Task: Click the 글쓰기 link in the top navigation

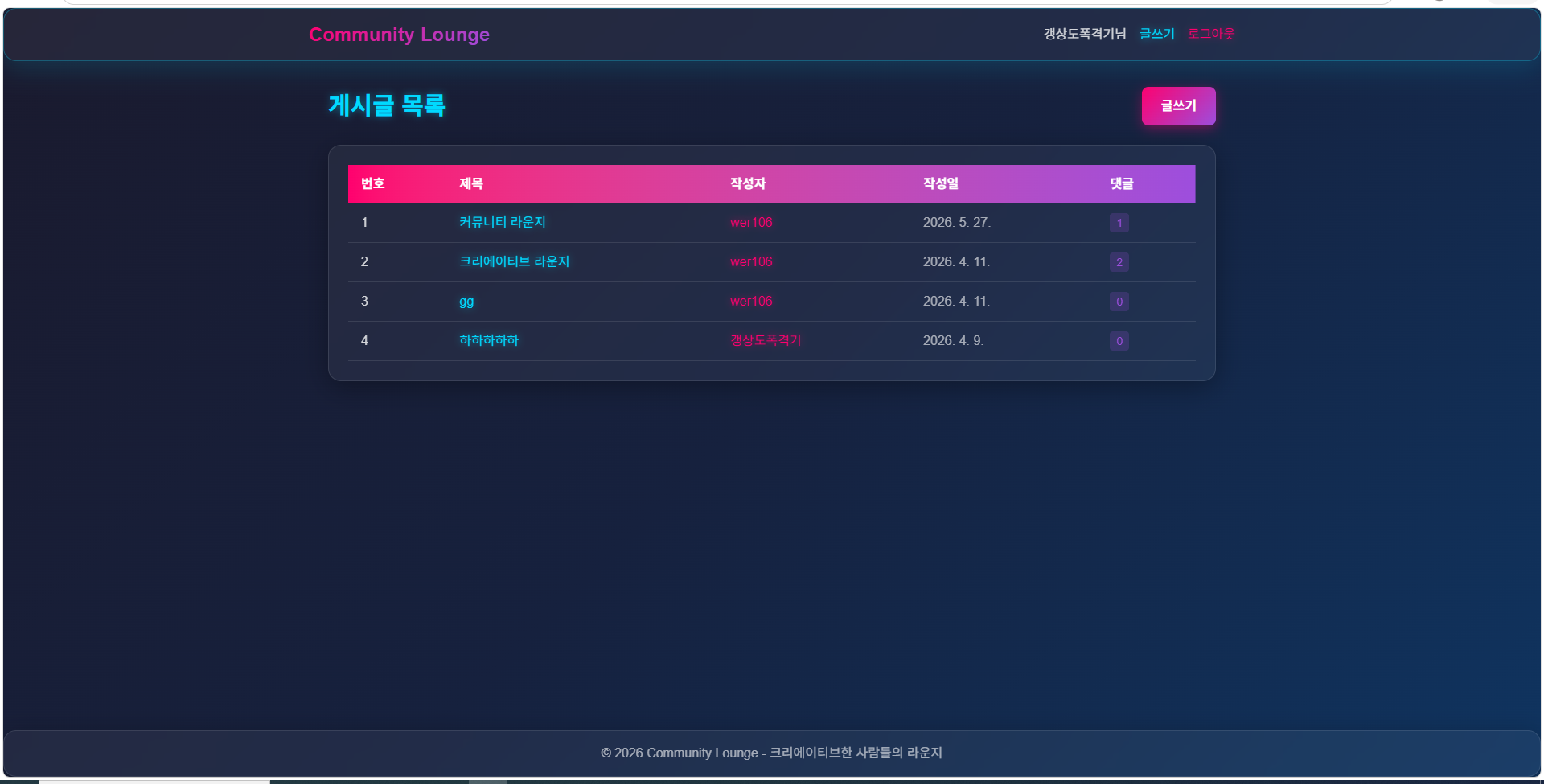Action: [1156, 34]
